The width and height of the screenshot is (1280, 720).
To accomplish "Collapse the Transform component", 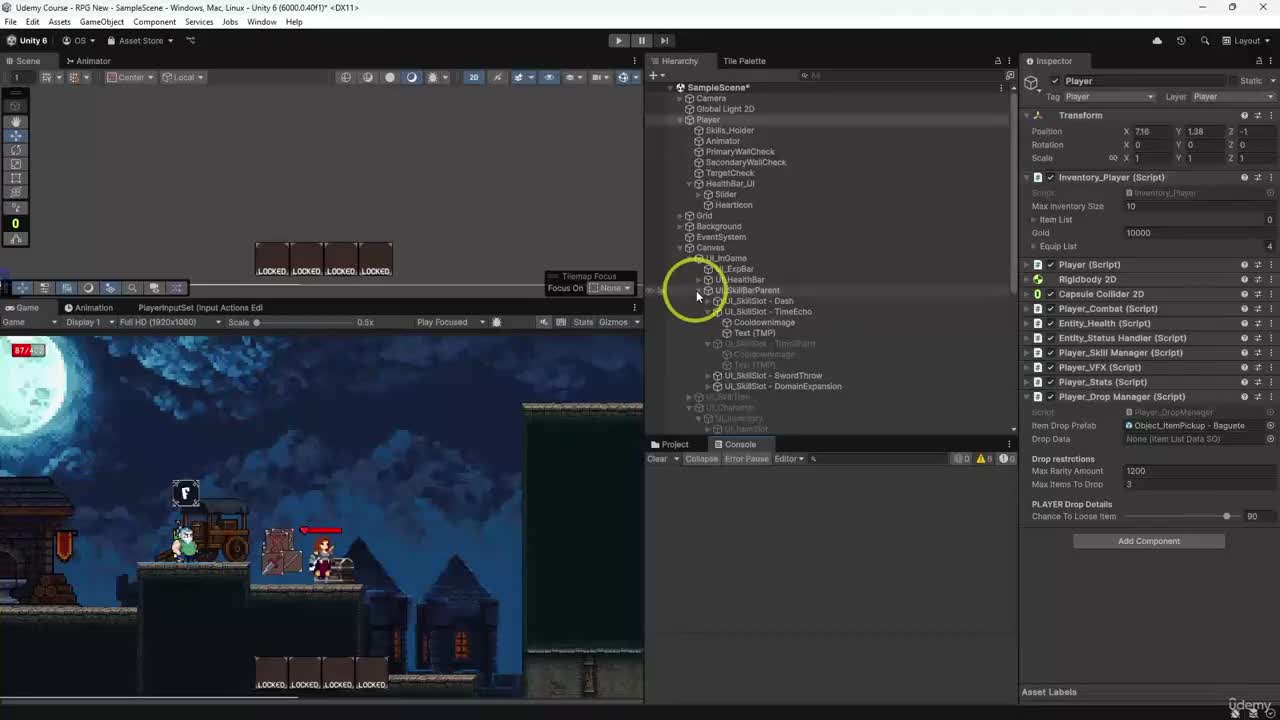I will [1026, 115].
